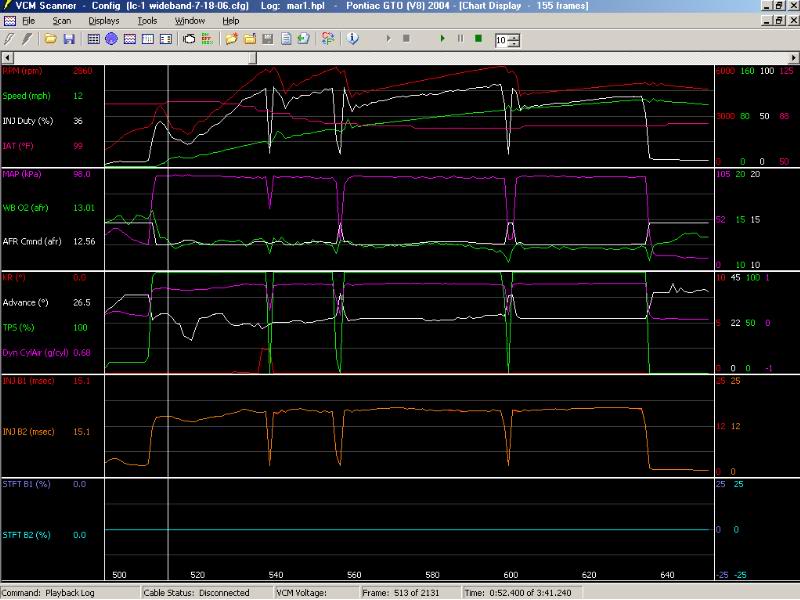This screenshot has width=800, height=600.
Task: Click the open folder icon in toolbar
Action: tap(51, 39)
